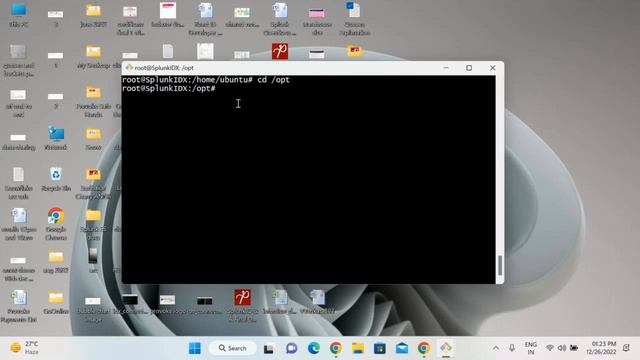Open the volume speaker tray icon
Screen dimensions: 640x360
(562, 348)
